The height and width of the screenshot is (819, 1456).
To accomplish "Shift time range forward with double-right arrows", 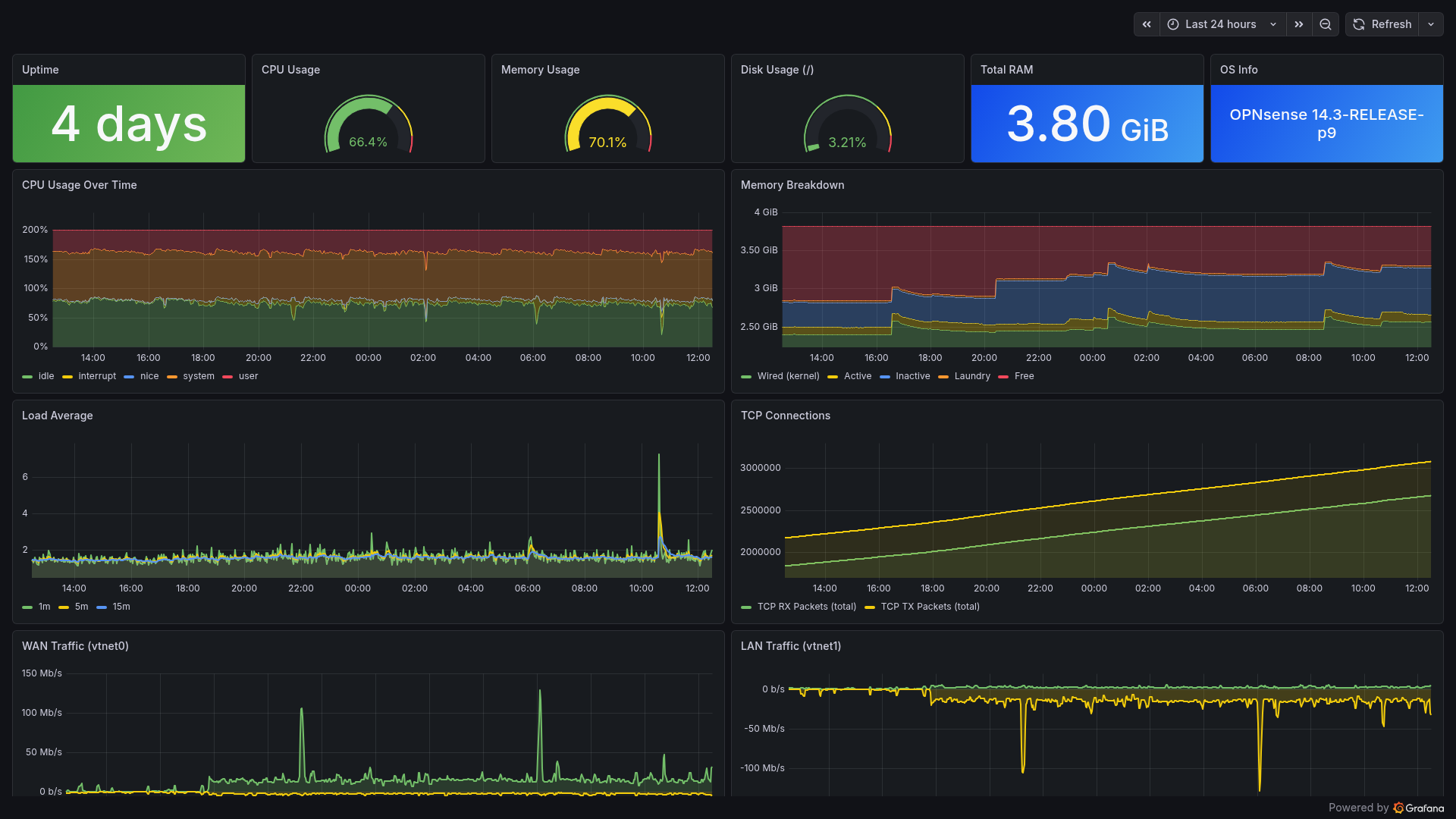I will (x=1299, y=24).
